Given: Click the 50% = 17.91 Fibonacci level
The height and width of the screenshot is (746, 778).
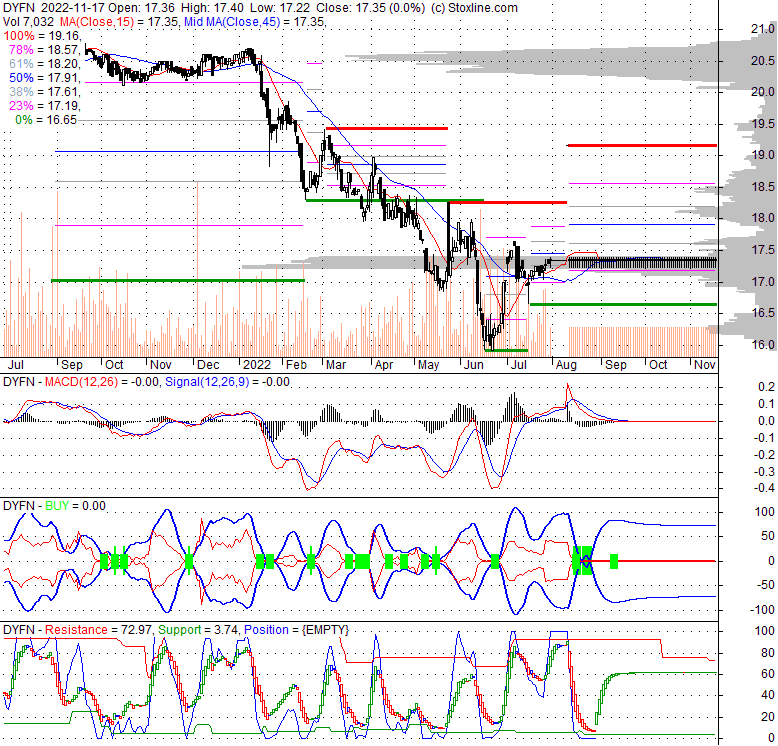Looking at the screenshot, I should (x=45, y=78).
